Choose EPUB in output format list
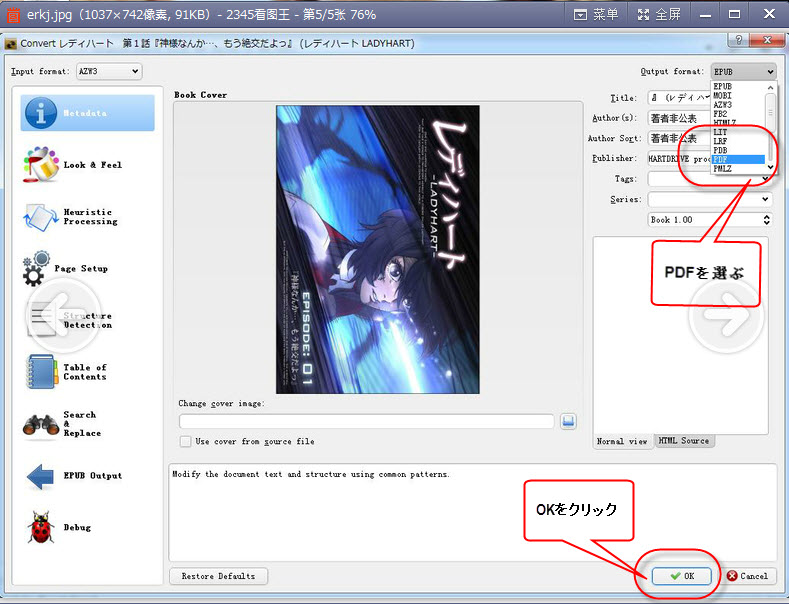 pyautogui.click(x=738, y=87)
